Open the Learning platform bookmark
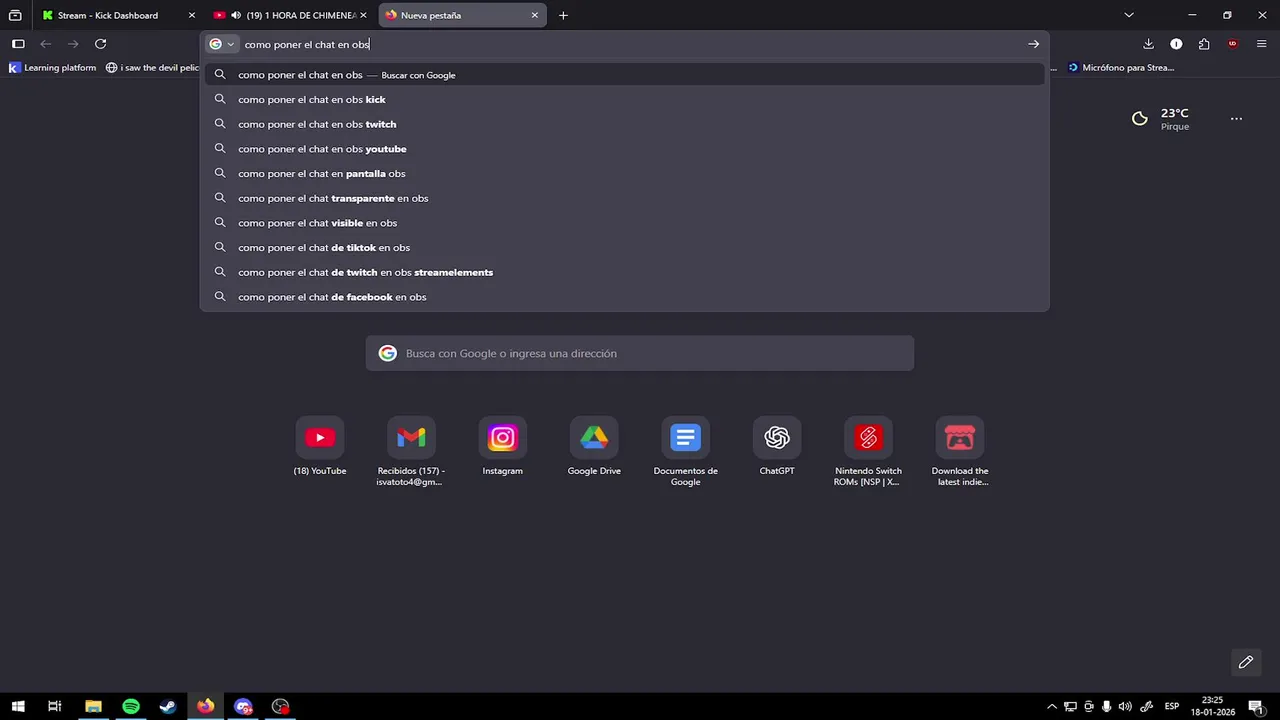This screenshot has width=1280, height=720. (x=53, y=68)
